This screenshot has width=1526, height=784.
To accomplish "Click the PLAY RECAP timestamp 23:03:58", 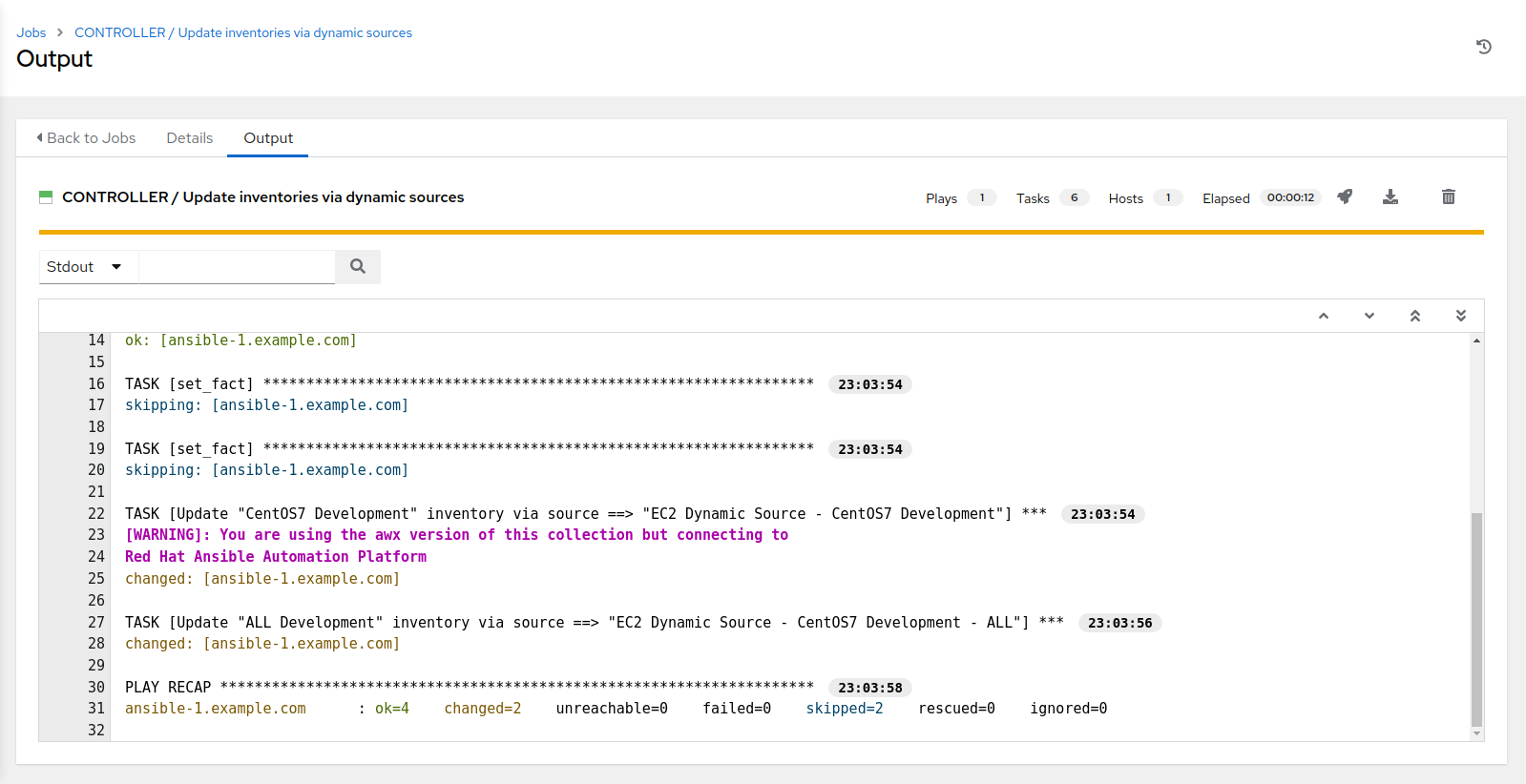I will (870, 688).
